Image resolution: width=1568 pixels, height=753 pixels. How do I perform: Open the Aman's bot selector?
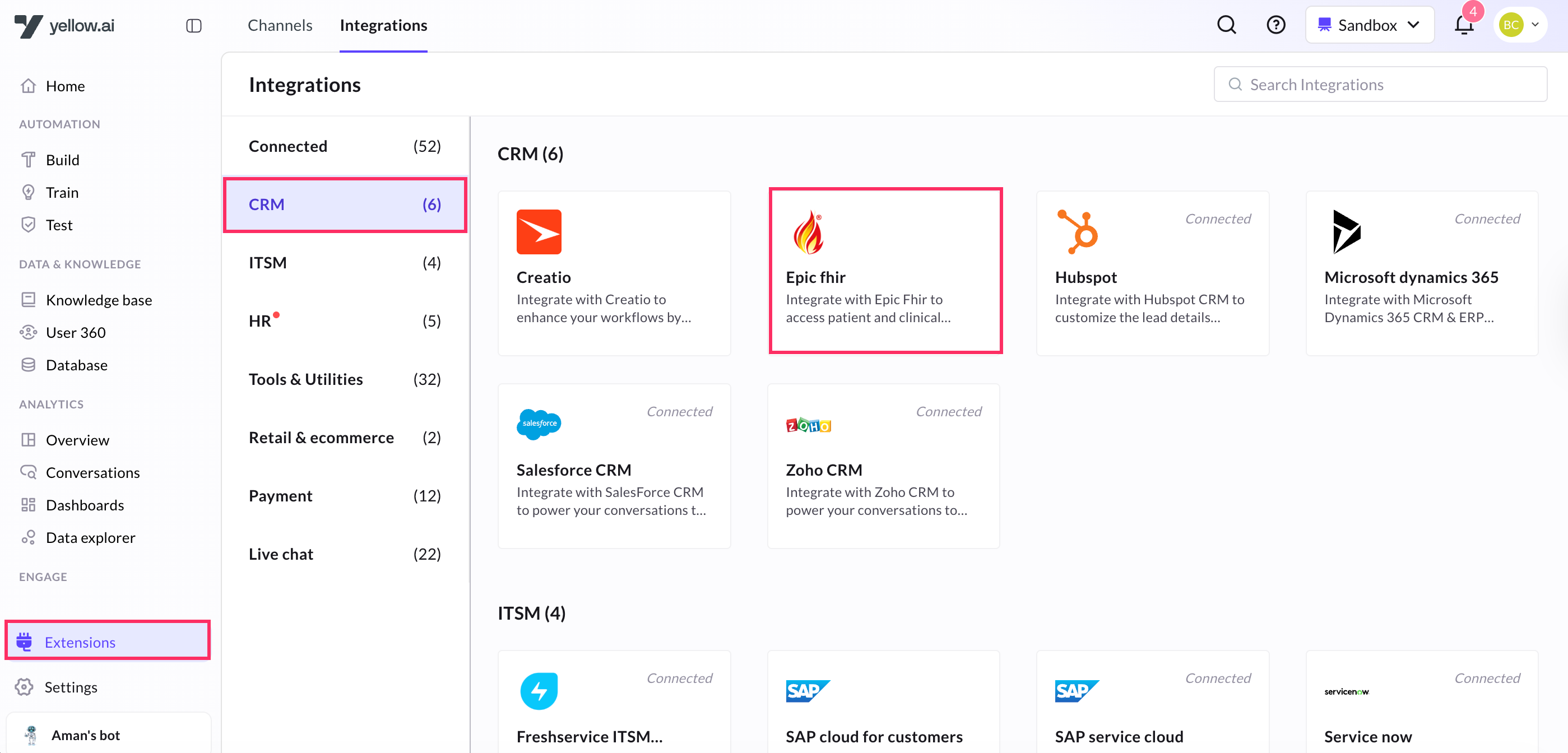coord(85,735)
